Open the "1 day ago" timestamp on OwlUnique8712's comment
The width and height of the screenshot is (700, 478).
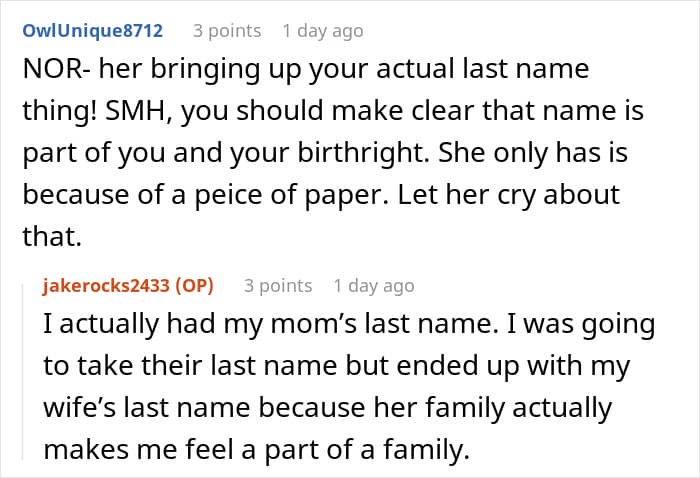323,31
